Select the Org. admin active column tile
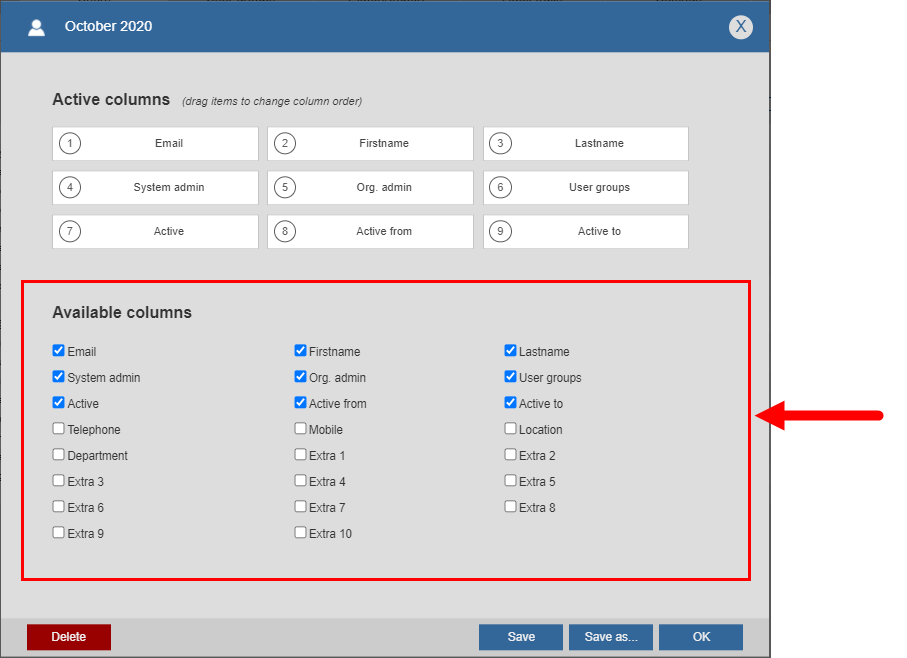The height and width of the screenshot is (658, 907). [x=370, y=187]
